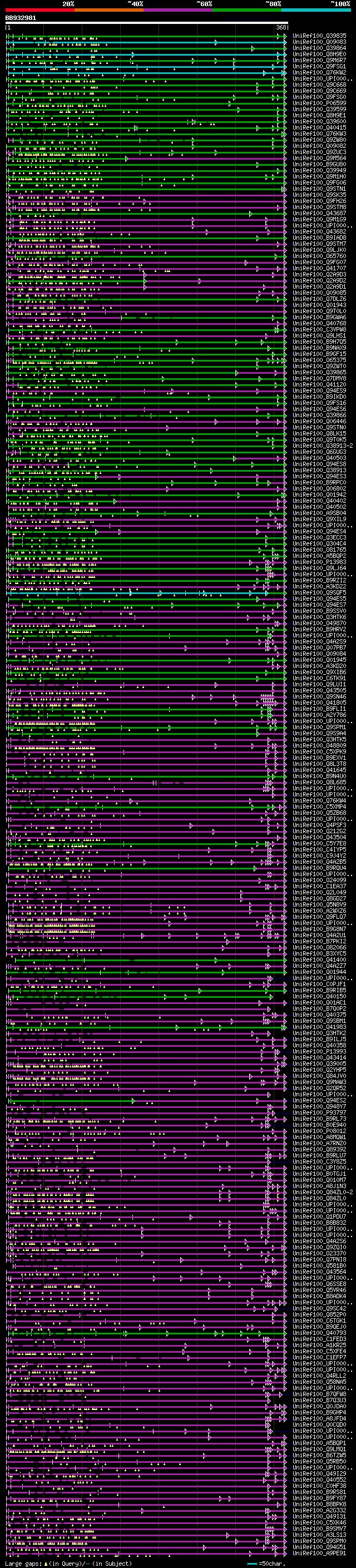
Task: Select label UniRef100_Q9SK35
Action: pyautogui.click(x=319, y=195)
